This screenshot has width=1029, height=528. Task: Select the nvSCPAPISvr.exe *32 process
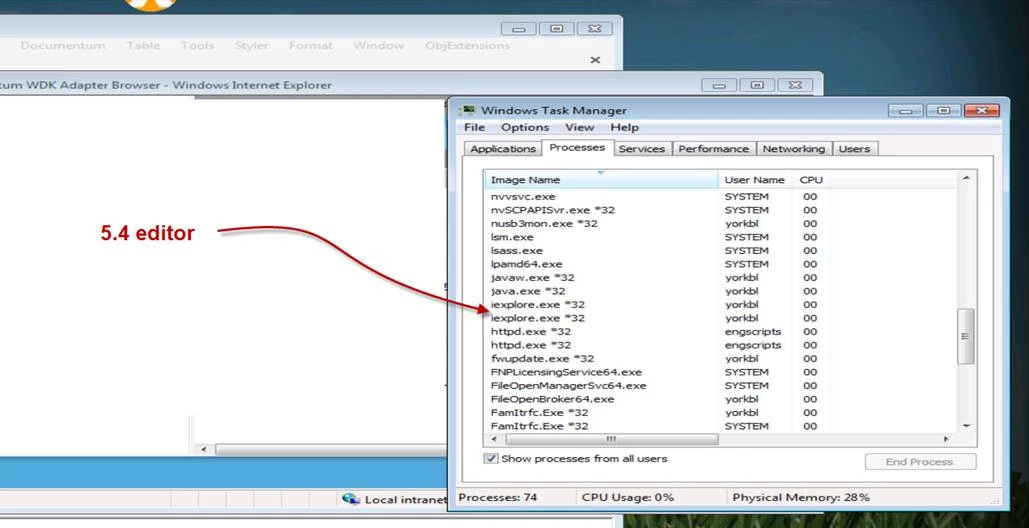(721, 210)
